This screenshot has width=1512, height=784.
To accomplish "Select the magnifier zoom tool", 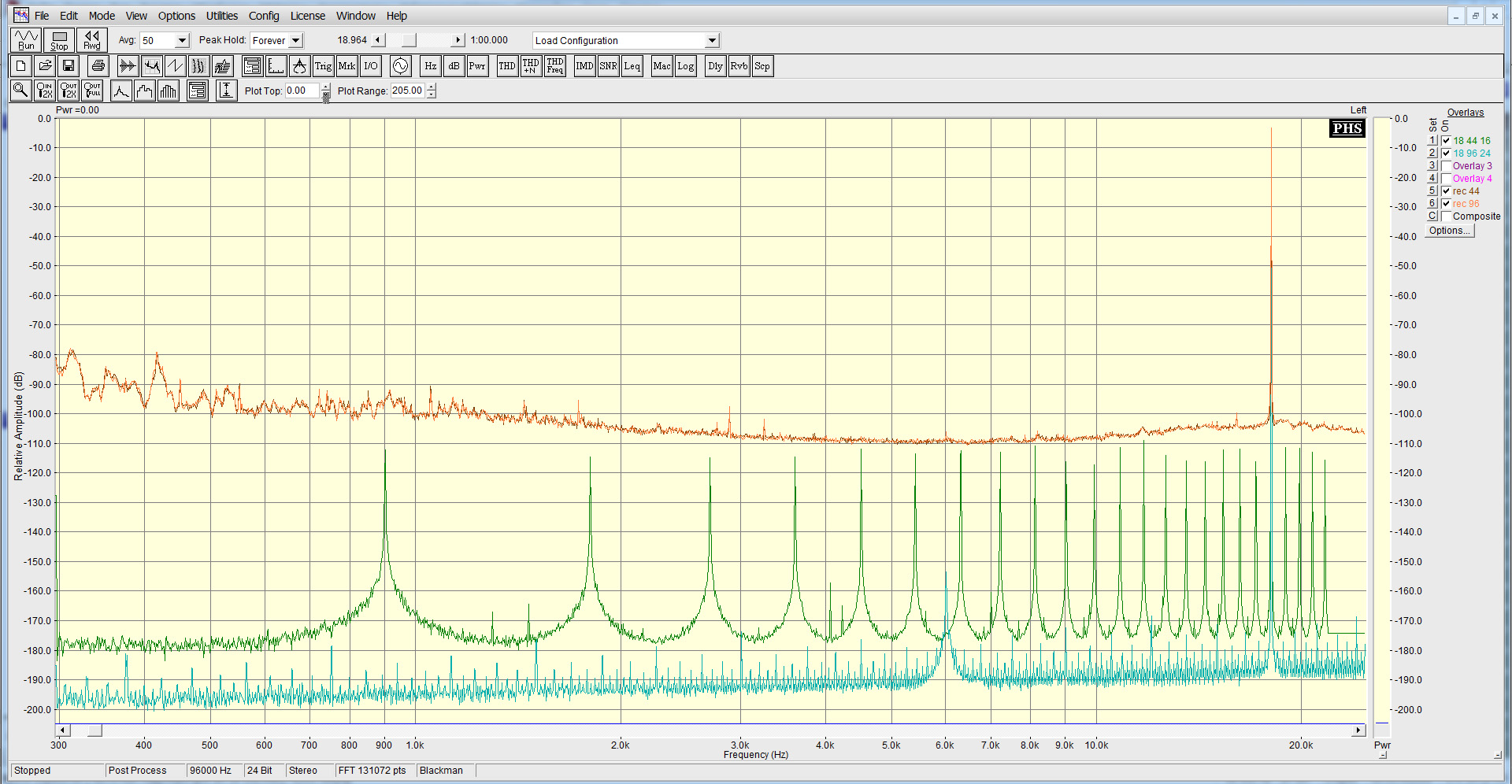I will (x=21, y=91).
